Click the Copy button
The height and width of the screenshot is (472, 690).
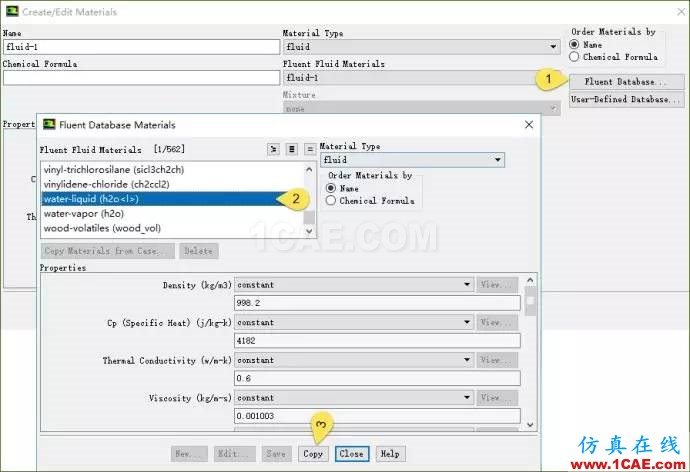coord(313,454)
